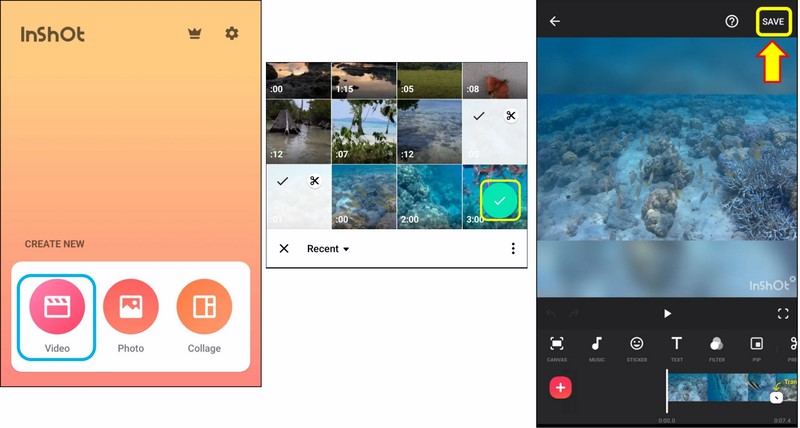Image resolution: width=800 pixels, height=428 pixels.
Task: Open the help question-mark icon
Action: coord(732,21)
